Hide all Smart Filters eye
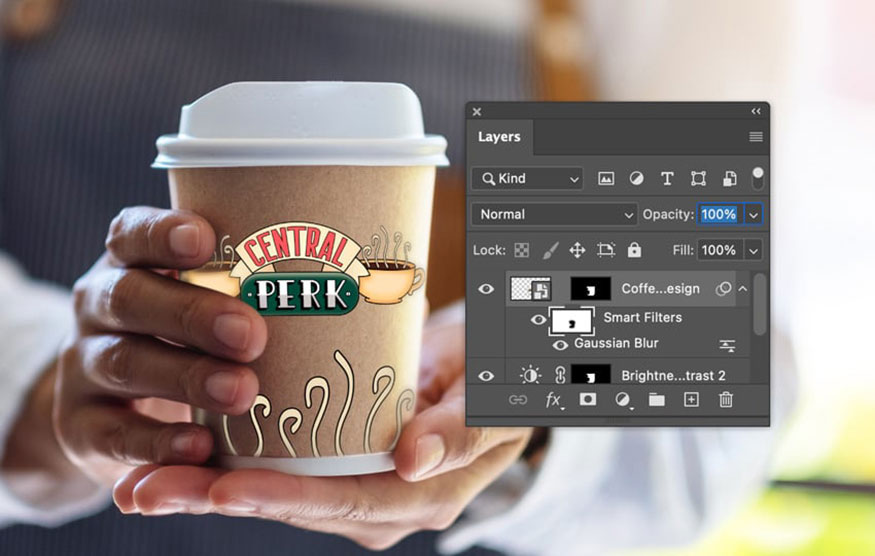Viewport: 875px width, 556px height. tap(538, 320)
